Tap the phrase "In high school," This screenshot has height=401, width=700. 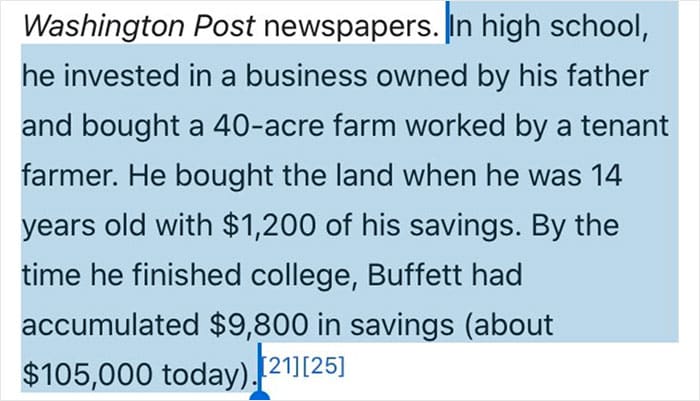tap(549, 26)
